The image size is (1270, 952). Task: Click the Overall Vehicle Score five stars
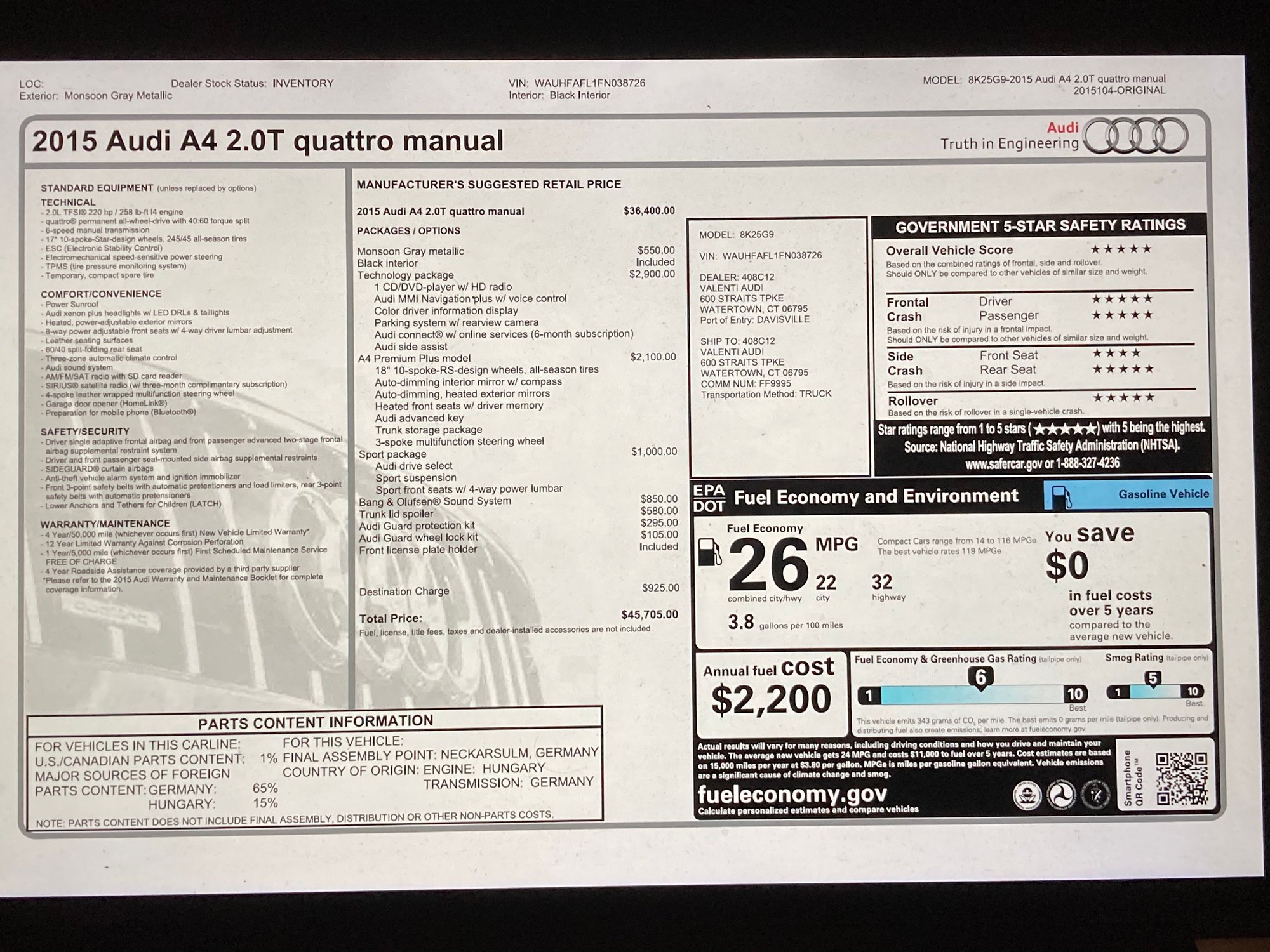(x=1121, y=249)
